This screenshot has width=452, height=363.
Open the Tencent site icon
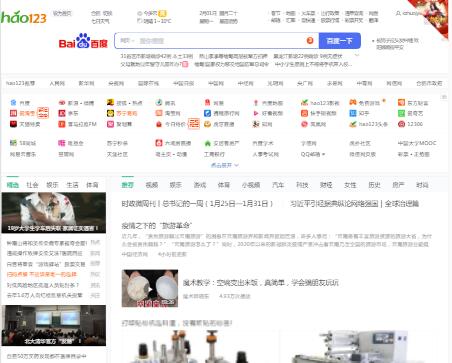tap(159, 103)
